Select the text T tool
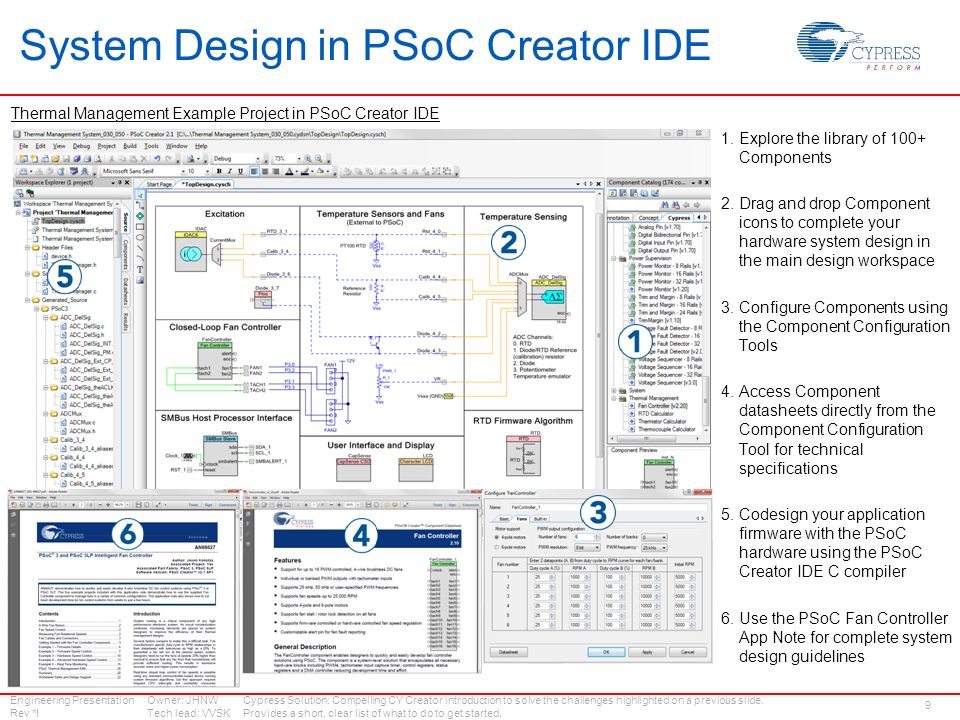Image resolution: width=960 pixels, height=720 pixels. pyautogui.click(x=140, y=269)
